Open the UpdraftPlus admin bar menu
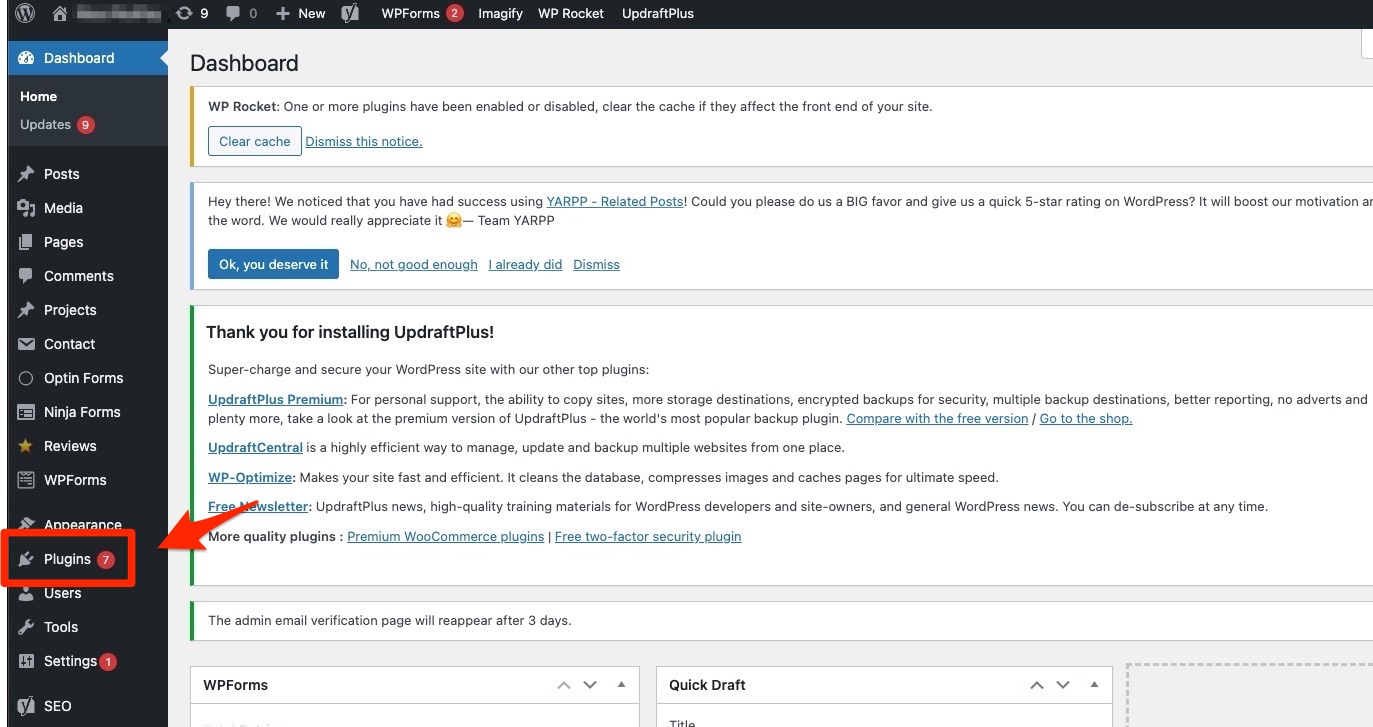 point(657,13)
